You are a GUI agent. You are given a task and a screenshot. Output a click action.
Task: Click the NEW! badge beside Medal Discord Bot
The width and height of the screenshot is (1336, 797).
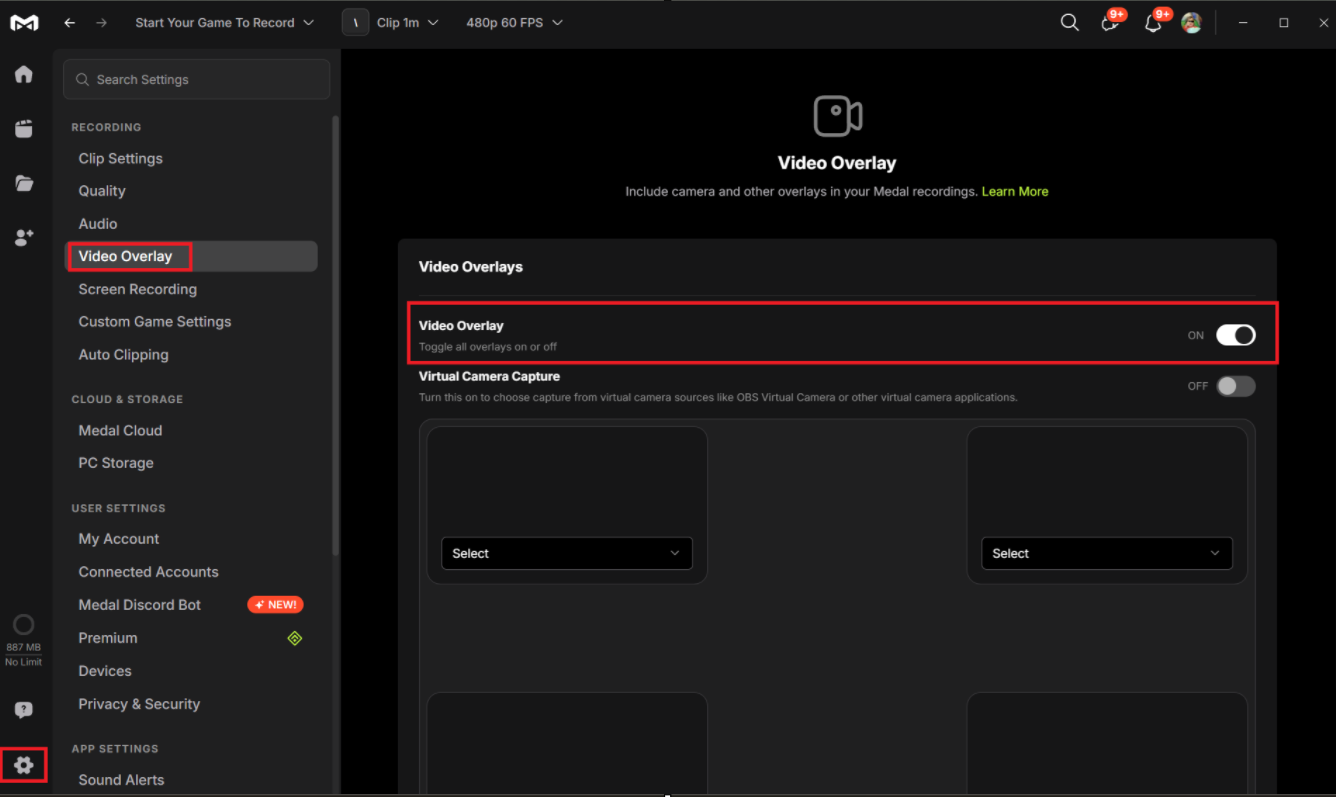point(275,605)
